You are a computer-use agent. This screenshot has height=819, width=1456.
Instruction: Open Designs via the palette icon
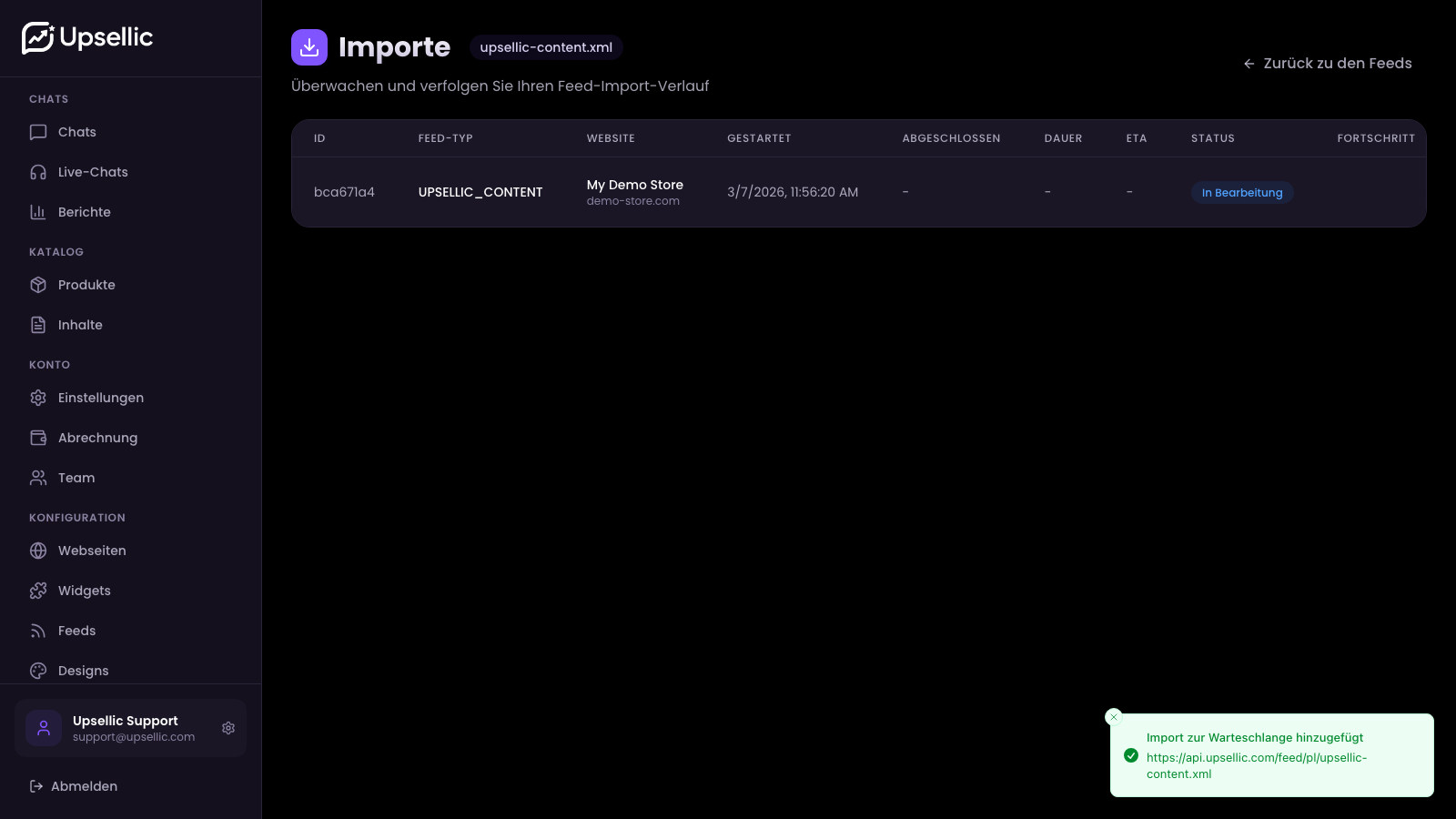click(37, 670)
